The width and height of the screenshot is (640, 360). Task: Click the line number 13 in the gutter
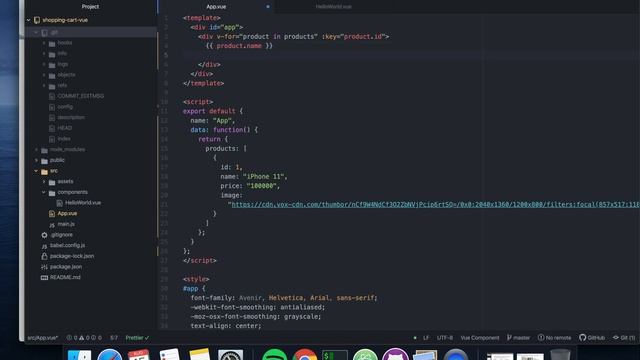coord(164,130)
